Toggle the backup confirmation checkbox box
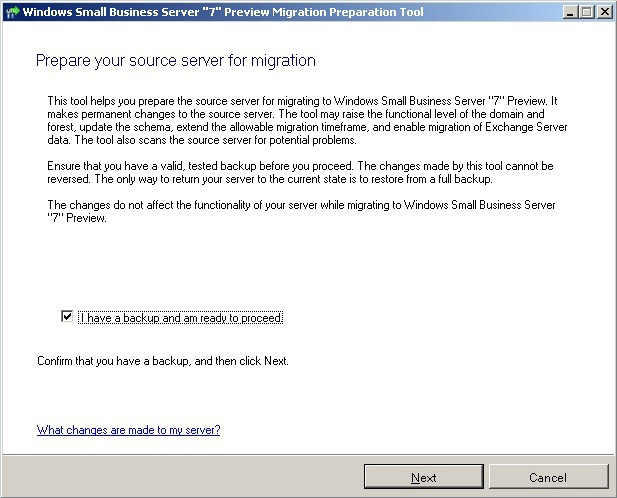The height and width of the screenshot is (498, 617). [67, 317]
